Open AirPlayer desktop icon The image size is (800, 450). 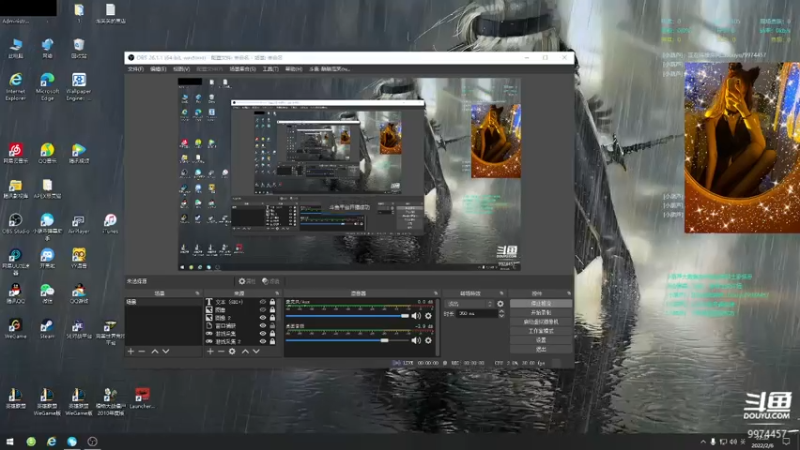tap(79, 223)
